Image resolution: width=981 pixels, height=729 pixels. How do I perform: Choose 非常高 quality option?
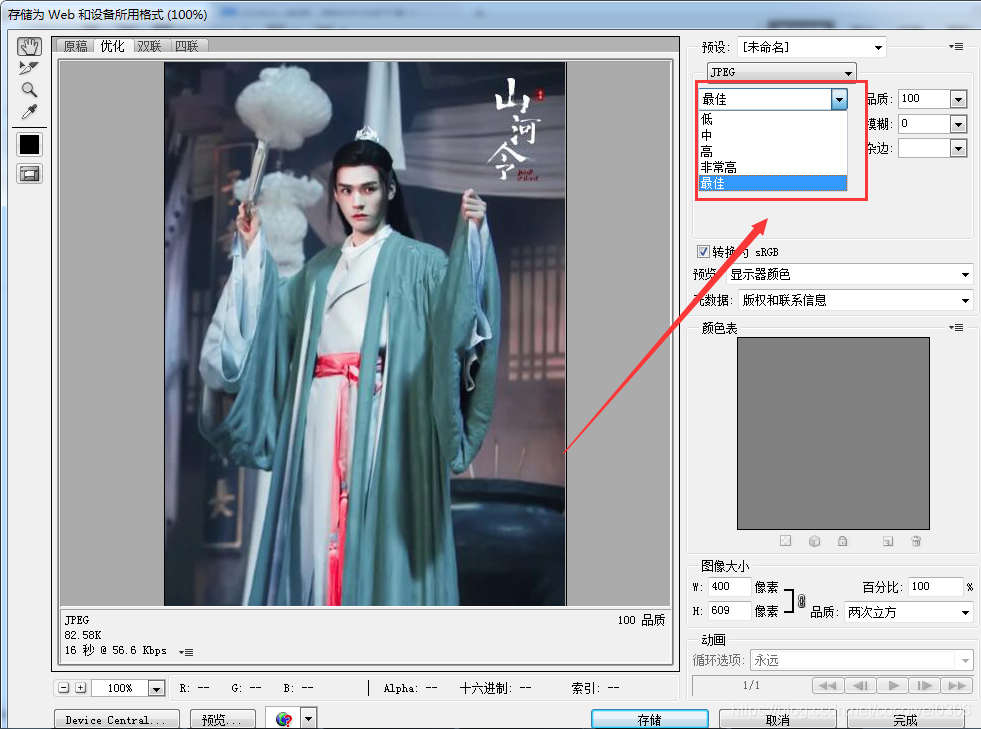773,167
